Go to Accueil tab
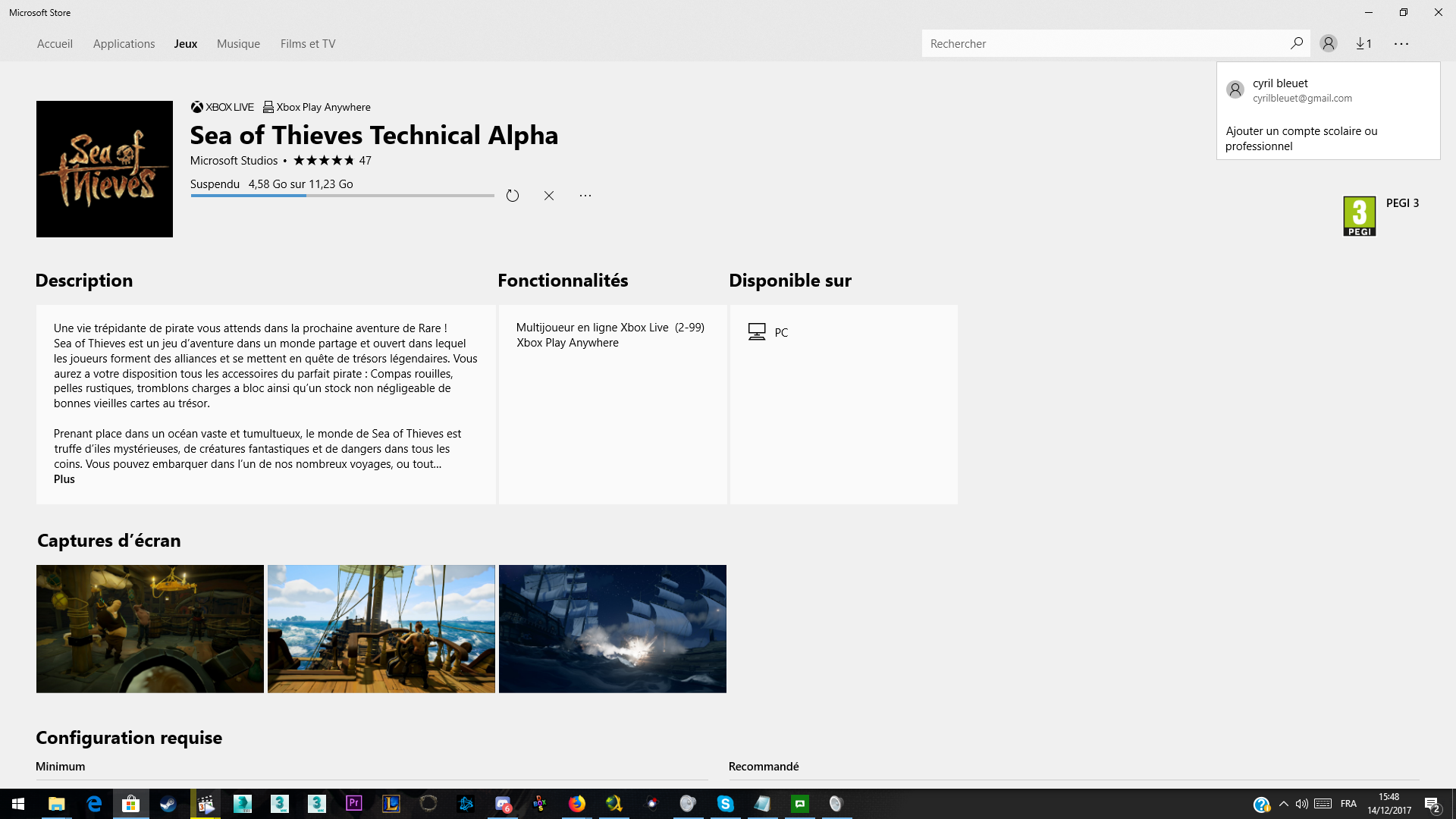1456x819 pixels. click(55, 43)
